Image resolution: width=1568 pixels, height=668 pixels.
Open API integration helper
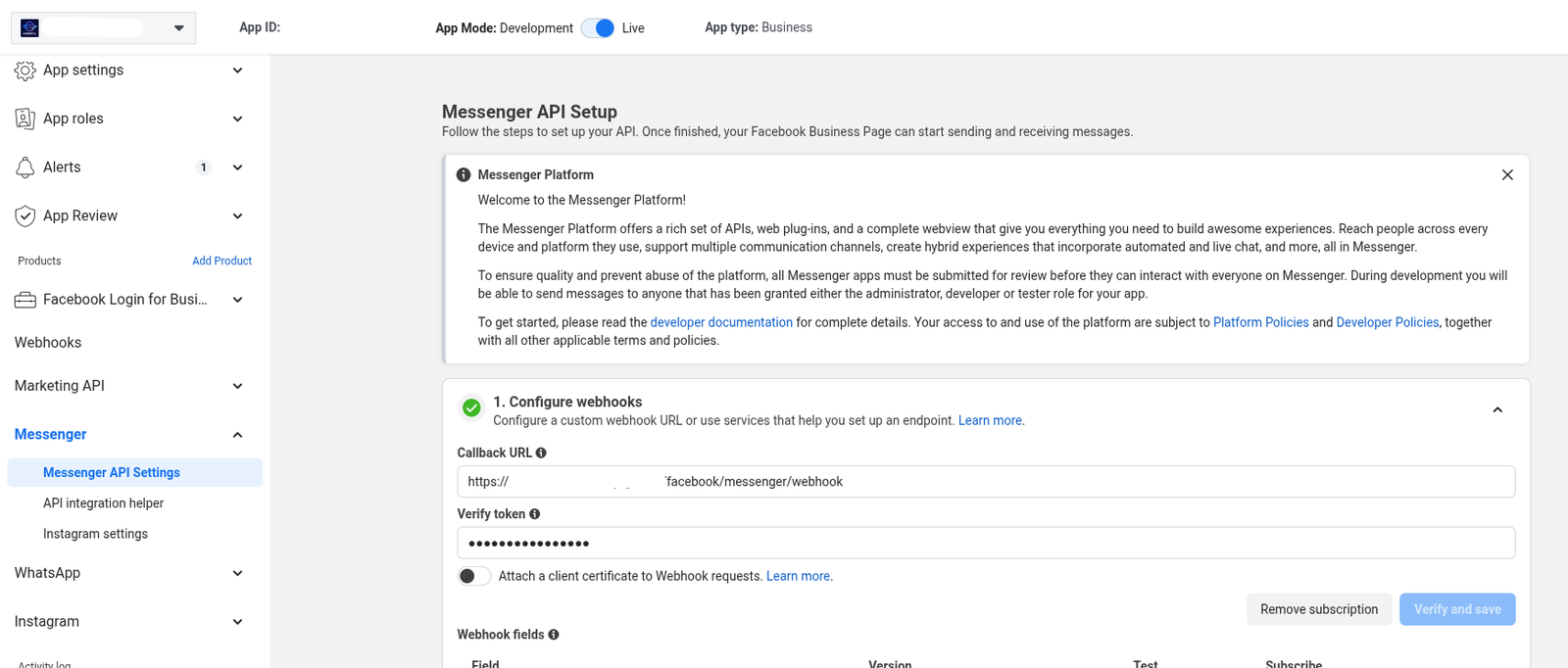coord(103,503)
